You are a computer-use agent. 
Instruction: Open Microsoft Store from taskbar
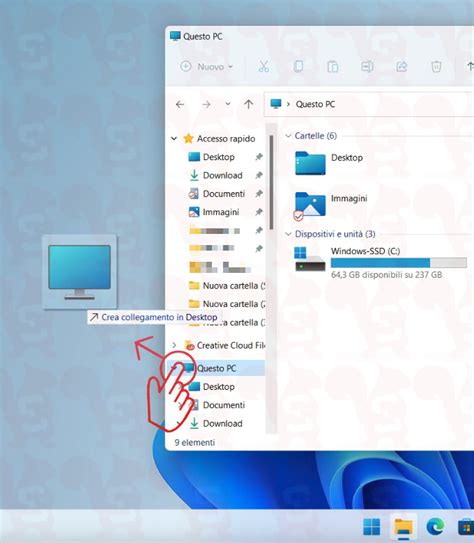coord(466,527)
